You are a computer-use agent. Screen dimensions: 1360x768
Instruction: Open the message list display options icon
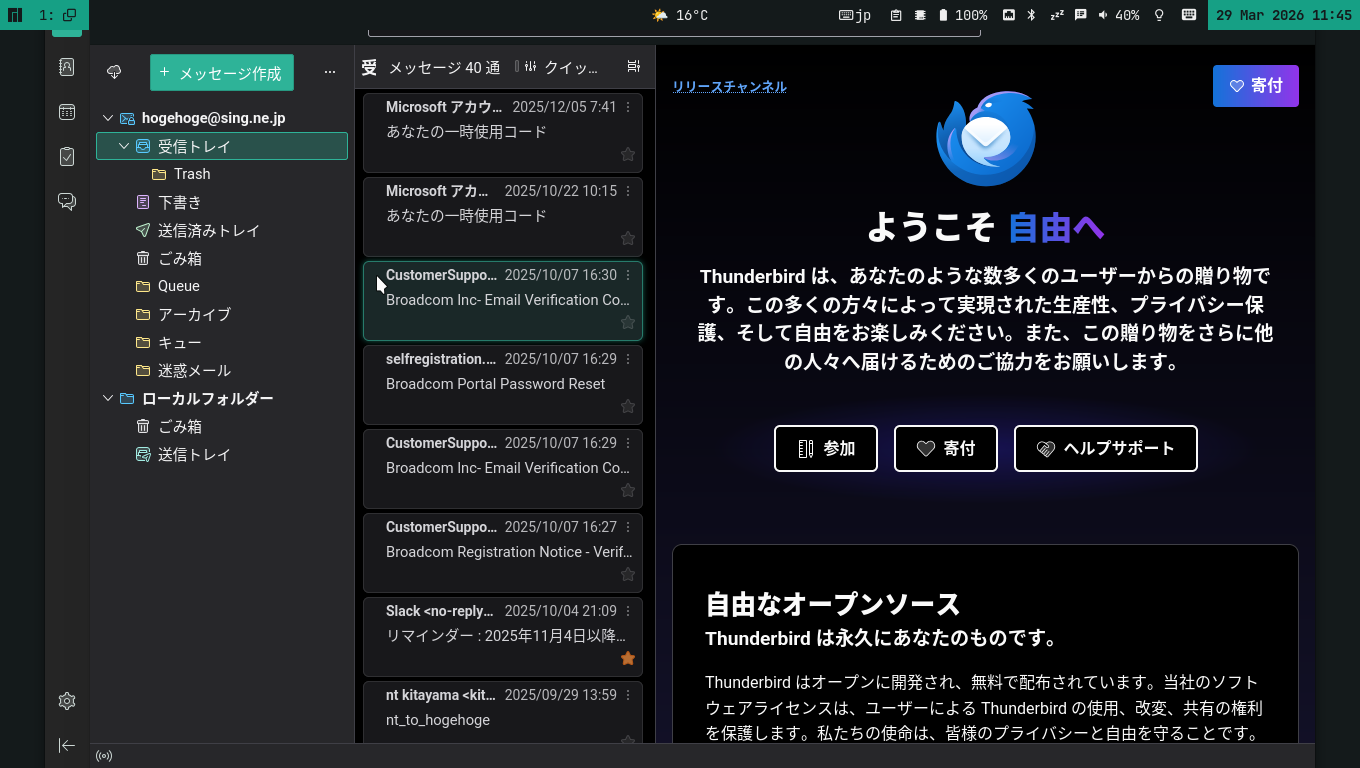(633, 66)
